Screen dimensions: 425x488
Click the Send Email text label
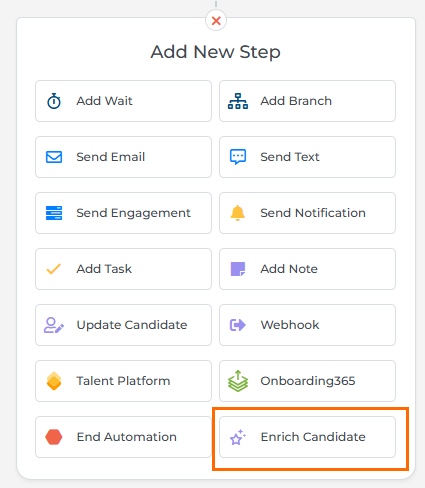coord(111,157)
